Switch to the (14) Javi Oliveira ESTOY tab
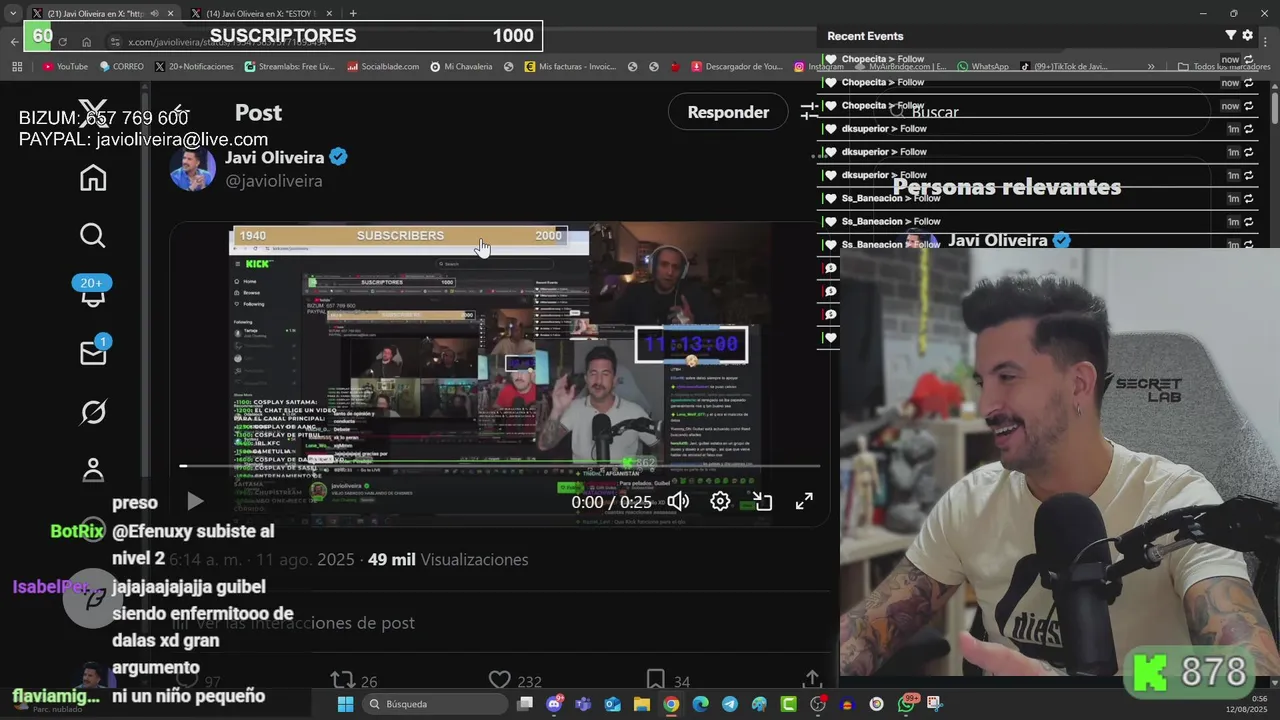The width and height of the screenshot is (1280, 720). (x=264, y=13)
